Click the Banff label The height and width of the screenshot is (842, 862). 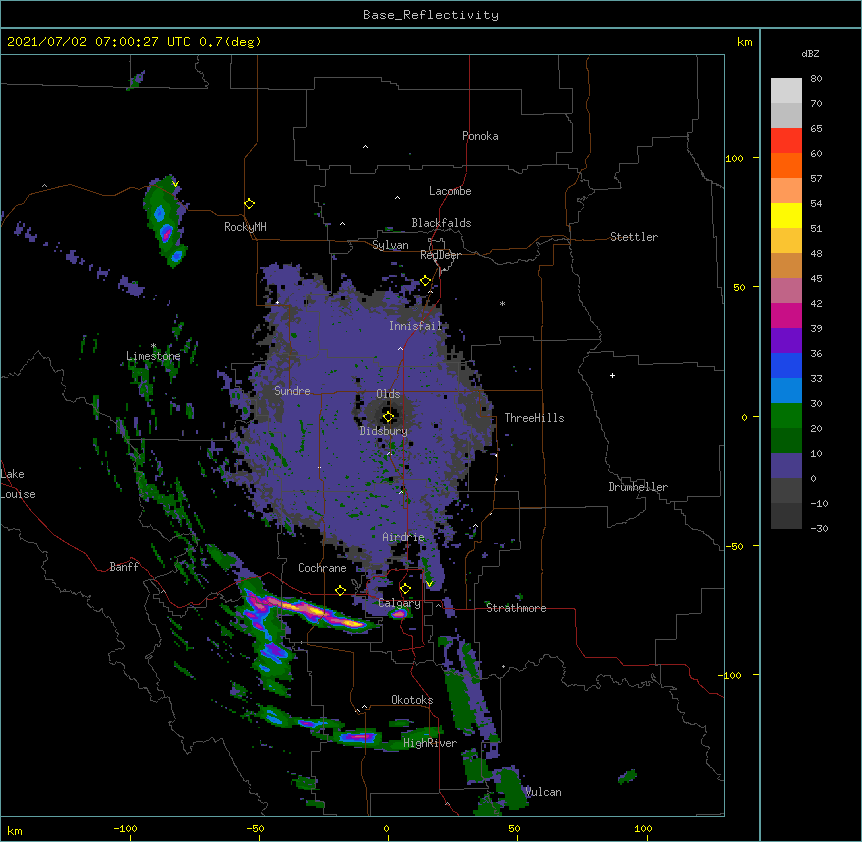[124, 567]
